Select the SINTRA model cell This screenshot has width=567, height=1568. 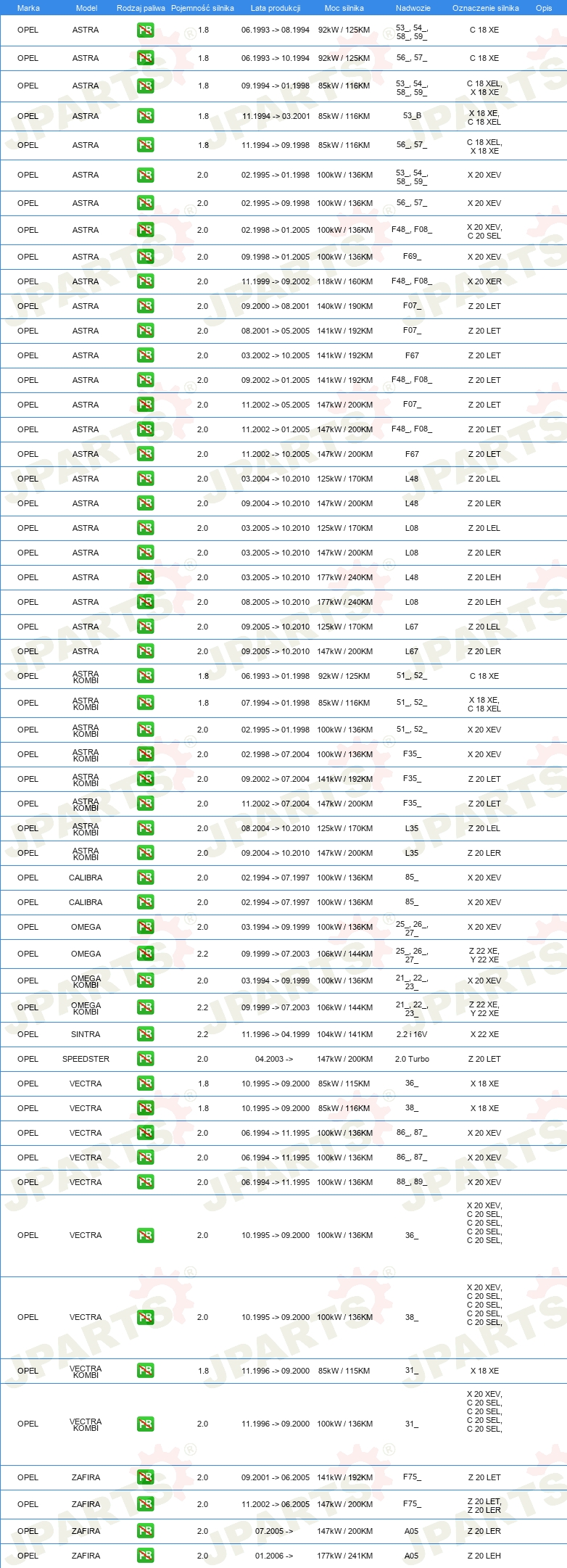86,1034
